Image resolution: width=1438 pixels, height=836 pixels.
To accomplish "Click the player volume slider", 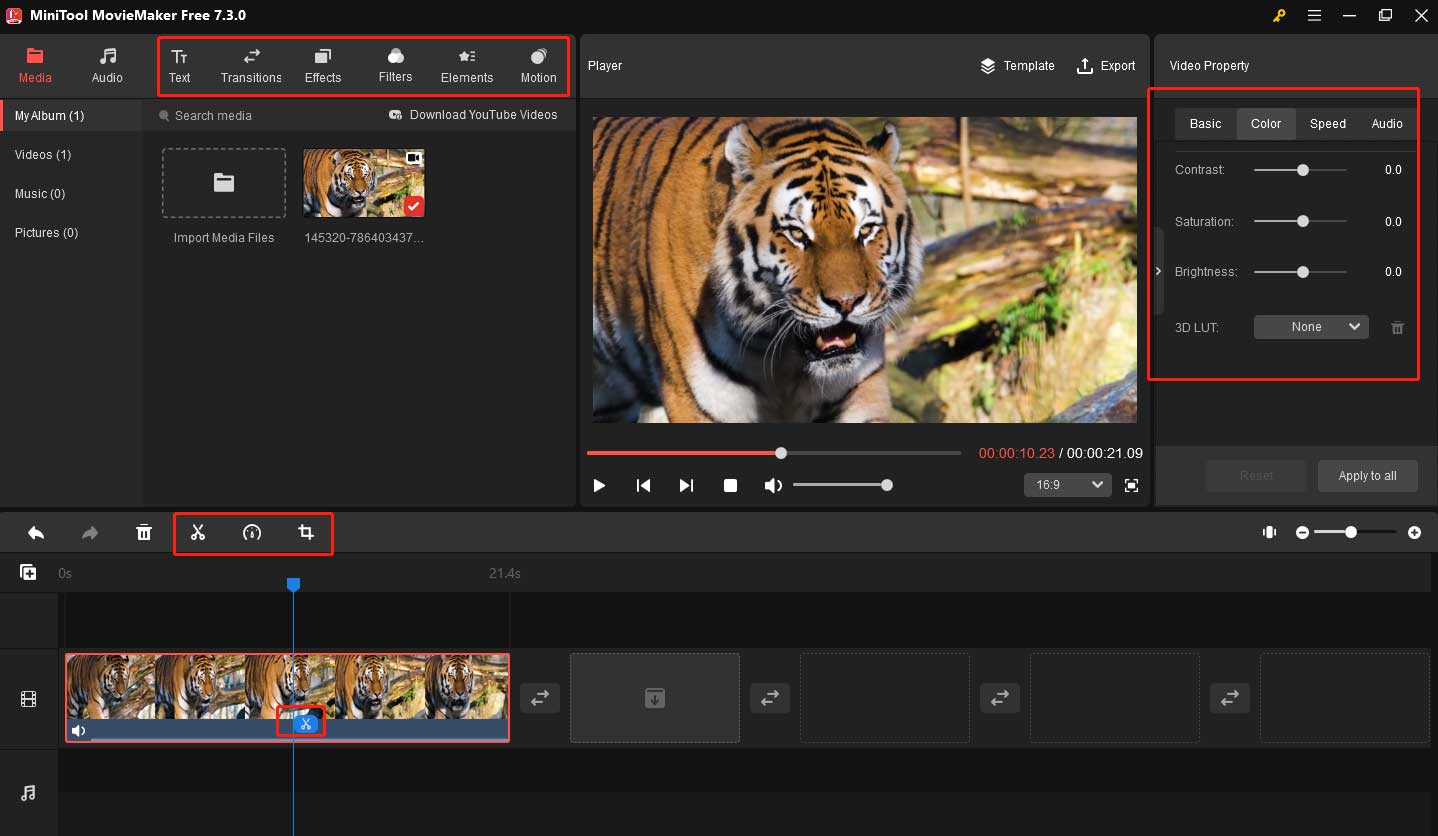I will (x=842, y=485).
